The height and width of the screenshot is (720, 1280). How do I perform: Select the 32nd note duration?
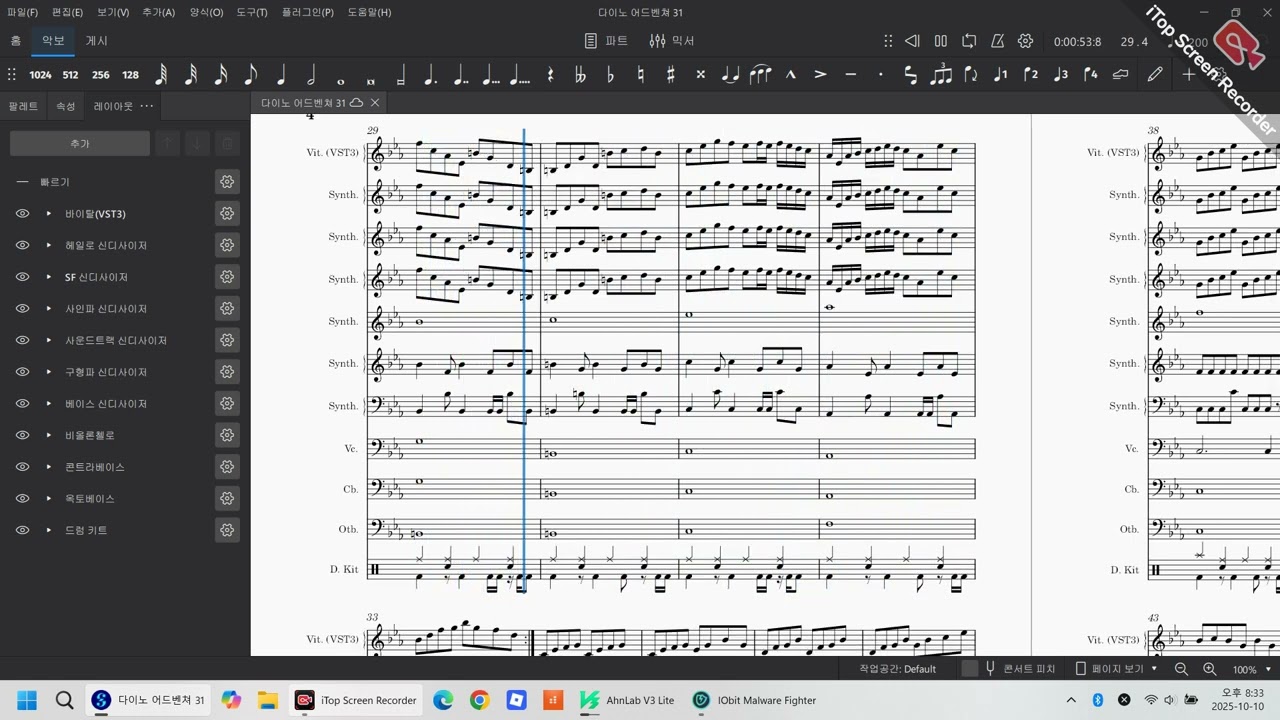(191, 74)
